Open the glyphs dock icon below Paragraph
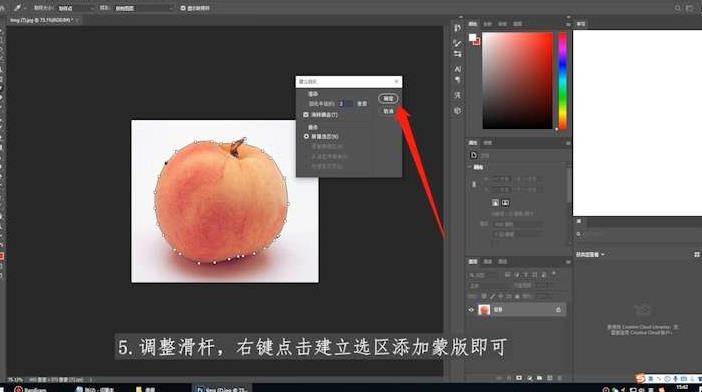Viewport: 702px width, 392px height. tap(458, 95)
